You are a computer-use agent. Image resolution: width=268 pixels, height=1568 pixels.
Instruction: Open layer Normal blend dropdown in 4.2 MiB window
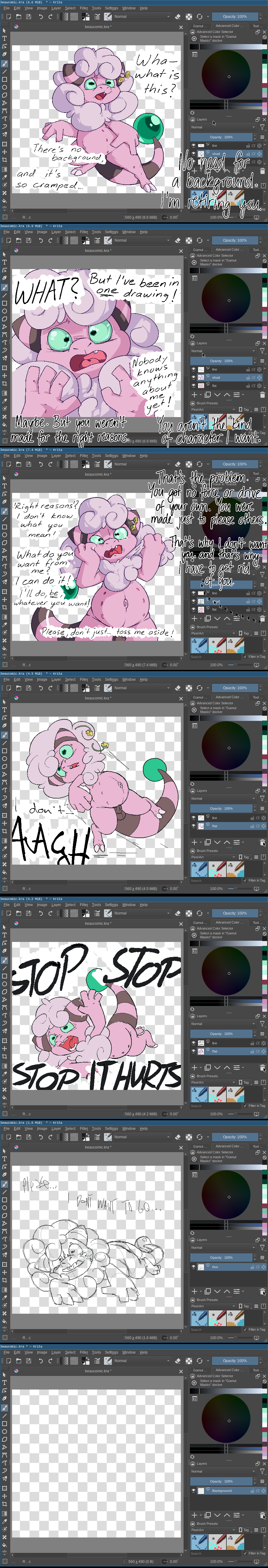(223, 1023)
